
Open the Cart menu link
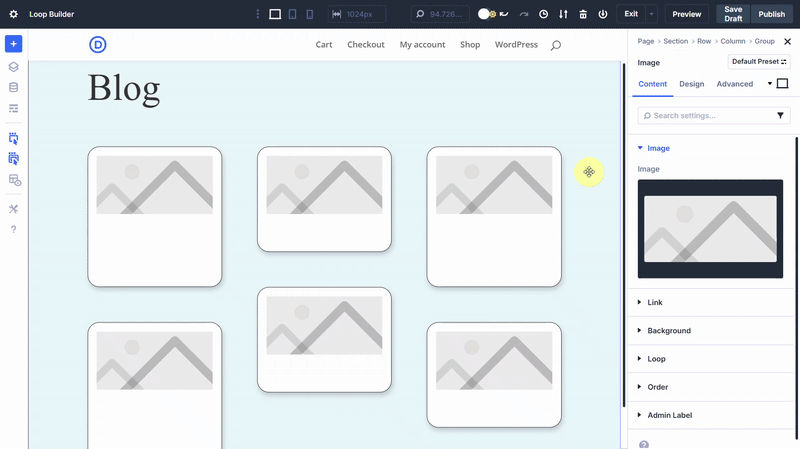(323, 44)
